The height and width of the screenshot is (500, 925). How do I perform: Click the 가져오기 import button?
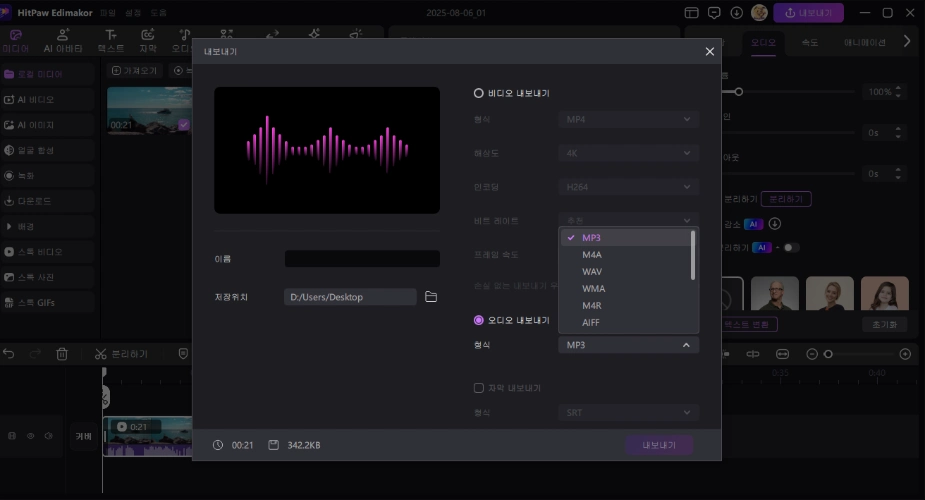[135, 71]
